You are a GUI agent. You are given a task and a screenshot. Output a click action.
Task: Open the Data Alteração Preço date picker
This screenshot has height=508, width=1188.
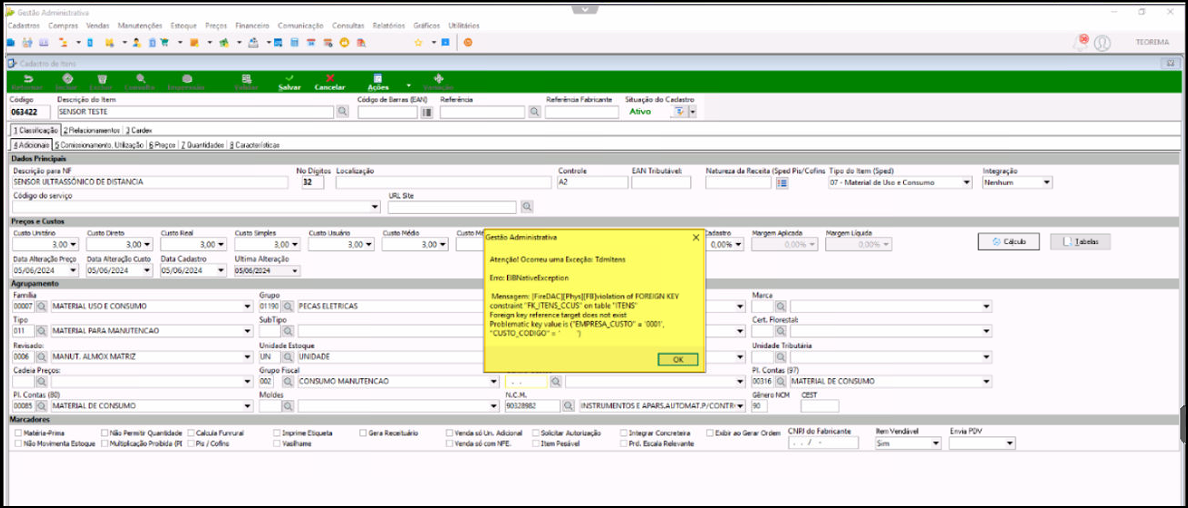(72, 270)
